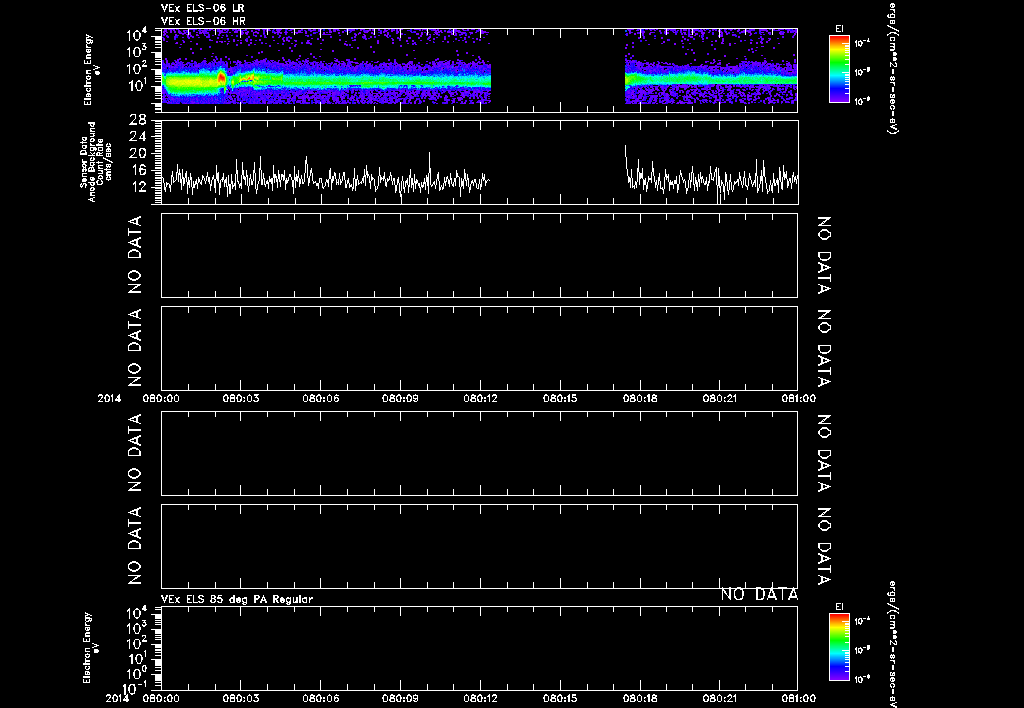This screenshot has height=708, width=1024.
Task: Click the '080:06' label on the middle time axis
Action: (321, 398)
